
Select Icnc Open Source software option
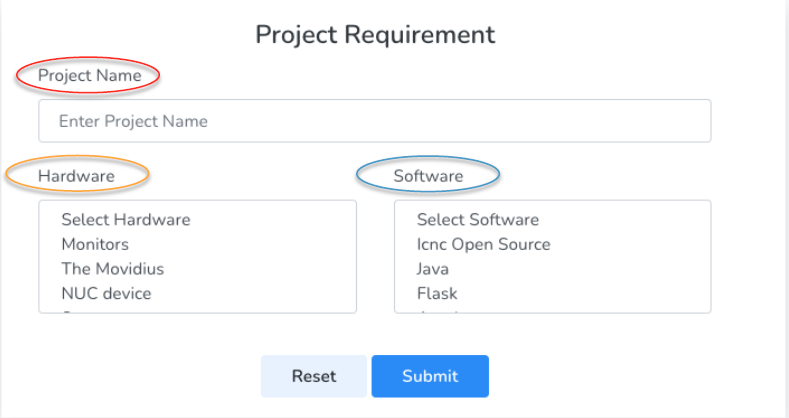(483, 244)
